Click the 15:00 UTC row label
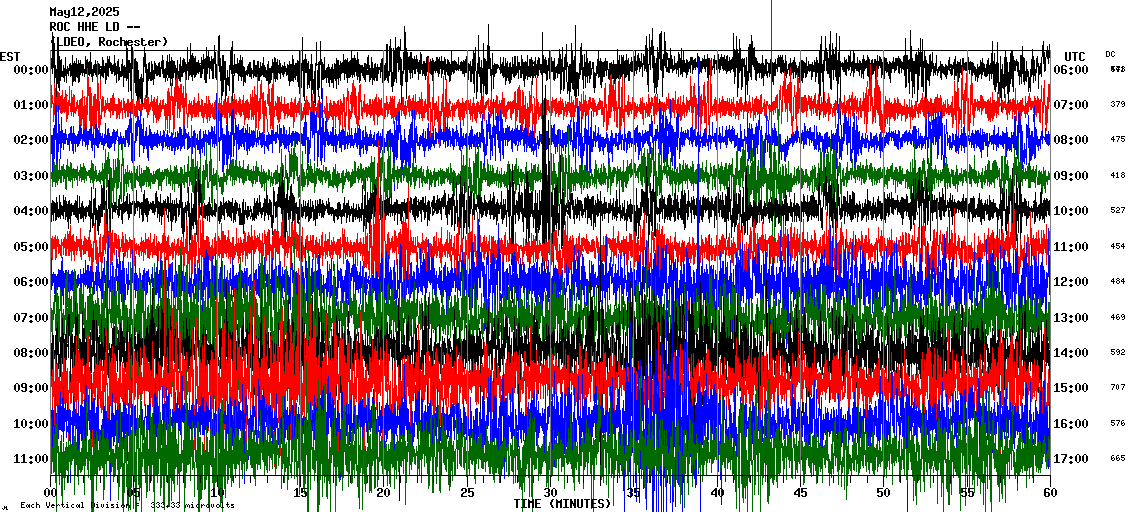The image size is (1130, 519). point(1071,388)
